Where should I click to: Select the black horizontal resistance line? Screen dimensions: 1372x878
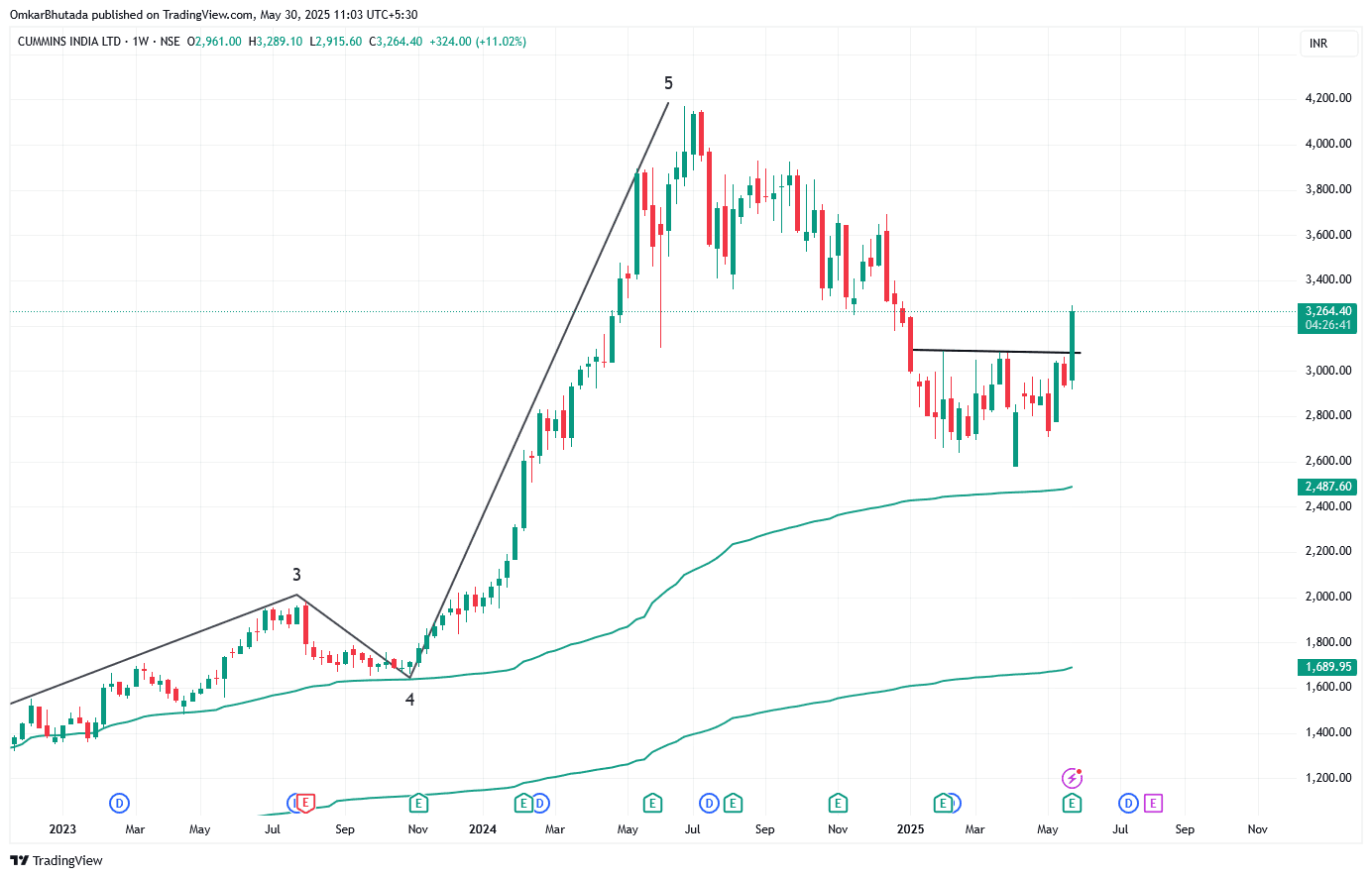[x=995, y=351]
